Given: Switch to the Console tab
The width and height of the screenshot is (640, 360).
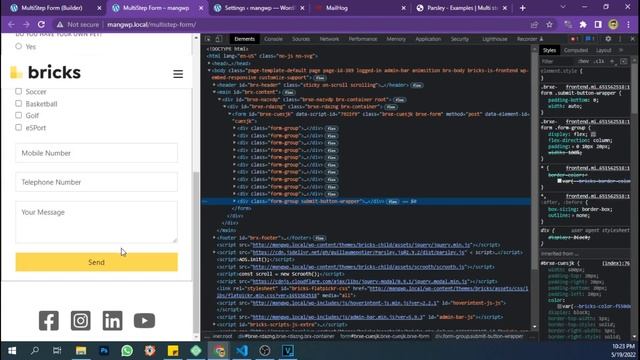Looking at the screenshot, I should tap(273, 39).
